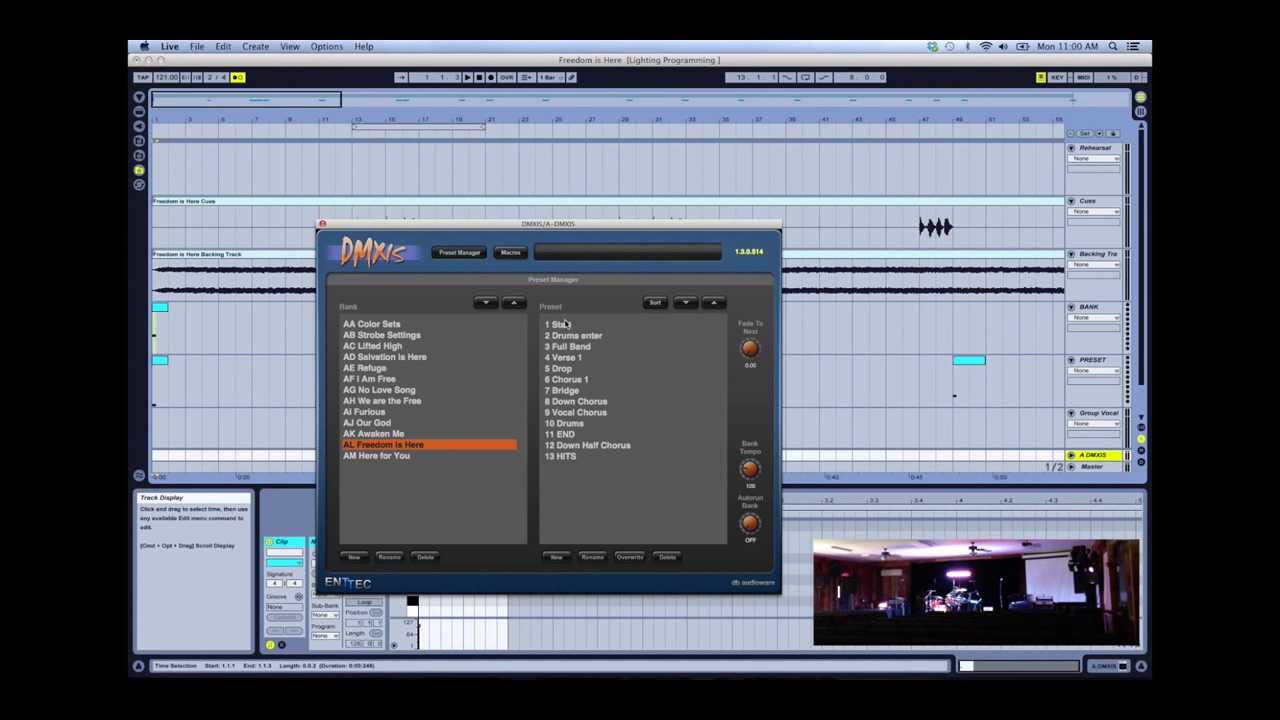Click the New button under Bank list
Viewport: 1280px width, 720px height.
coord(354,557)
